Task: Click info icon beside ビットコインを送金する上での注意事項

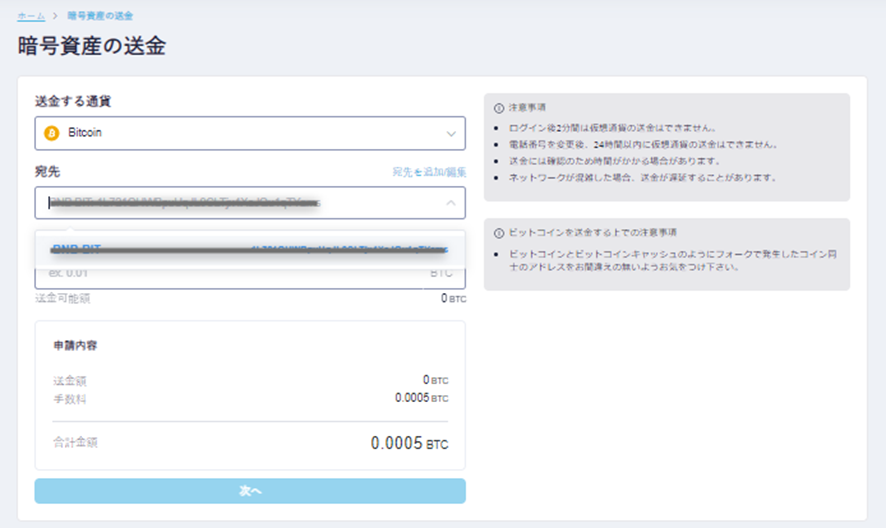Action: (x=498, y=233)
